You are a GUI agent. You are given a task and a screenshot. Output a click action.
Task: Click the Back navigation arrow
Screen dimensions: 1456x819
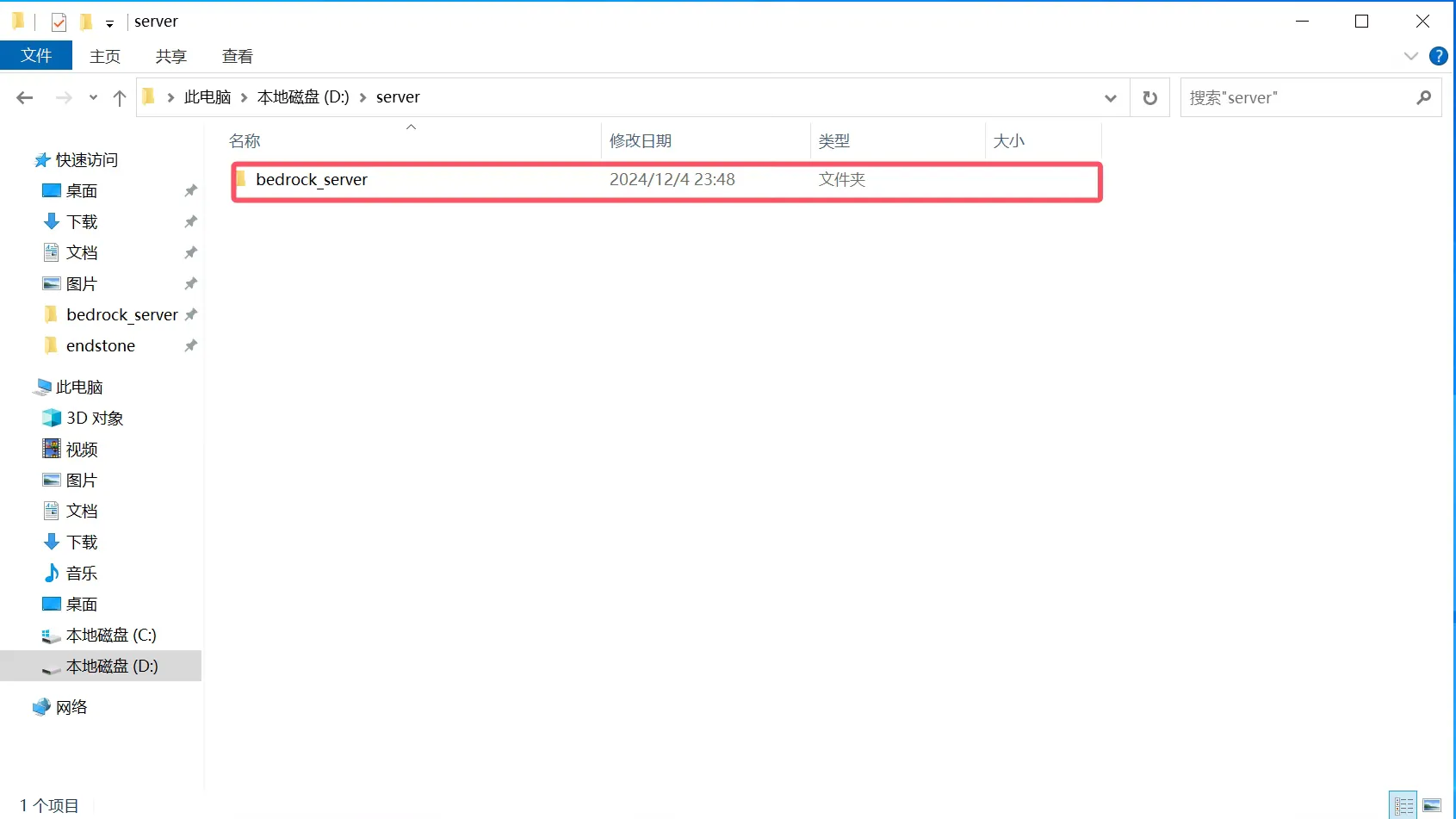[x=25, y=98]
